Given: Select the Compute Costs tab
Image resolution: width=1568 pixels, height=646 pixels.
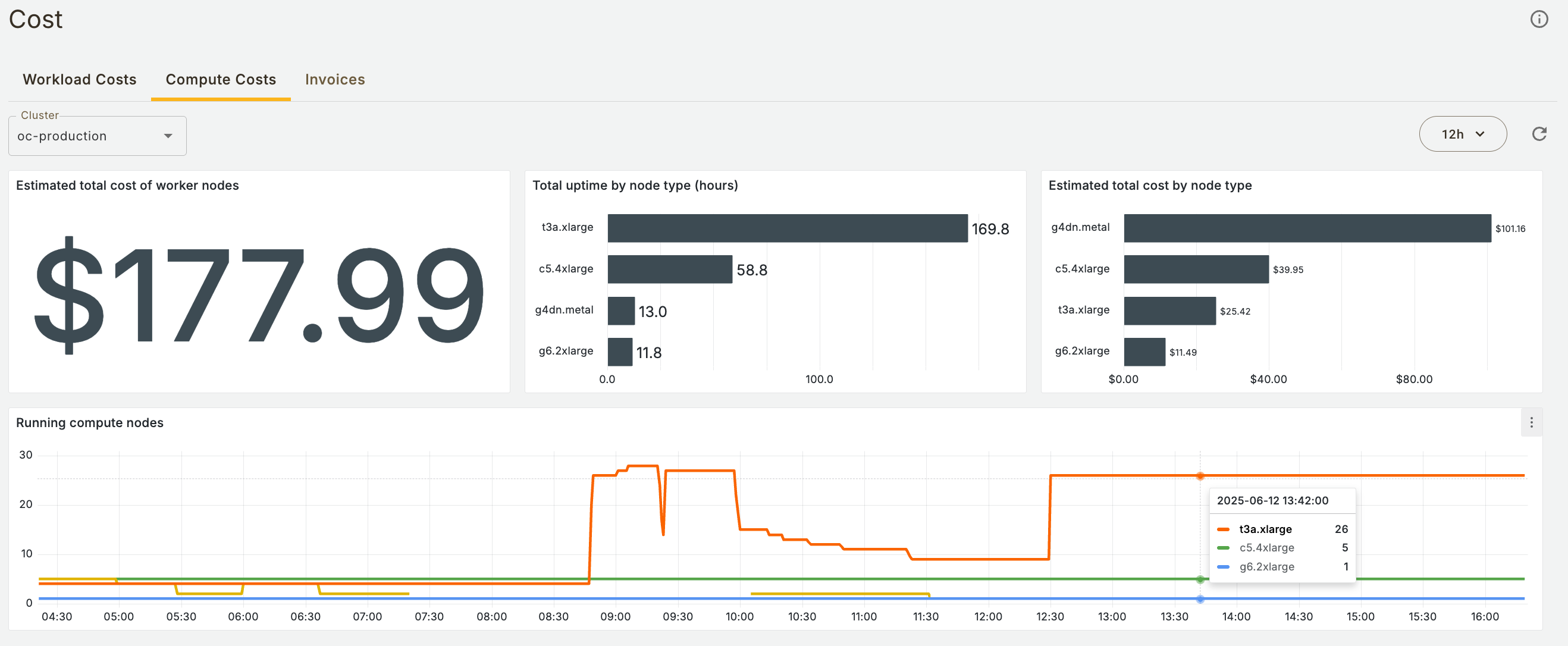Looking at the screenshot, I should (220, 80).
